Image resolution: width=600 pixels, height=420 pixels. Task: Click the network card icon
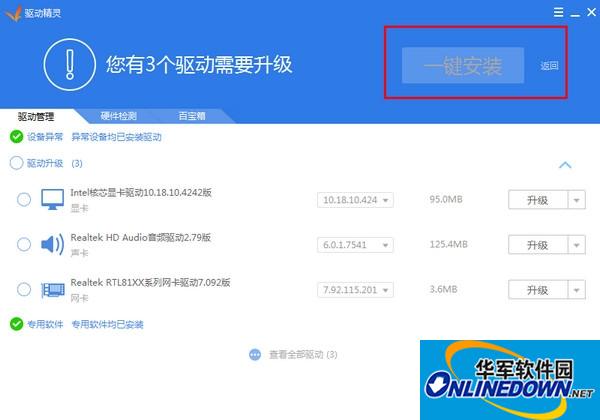52,290
